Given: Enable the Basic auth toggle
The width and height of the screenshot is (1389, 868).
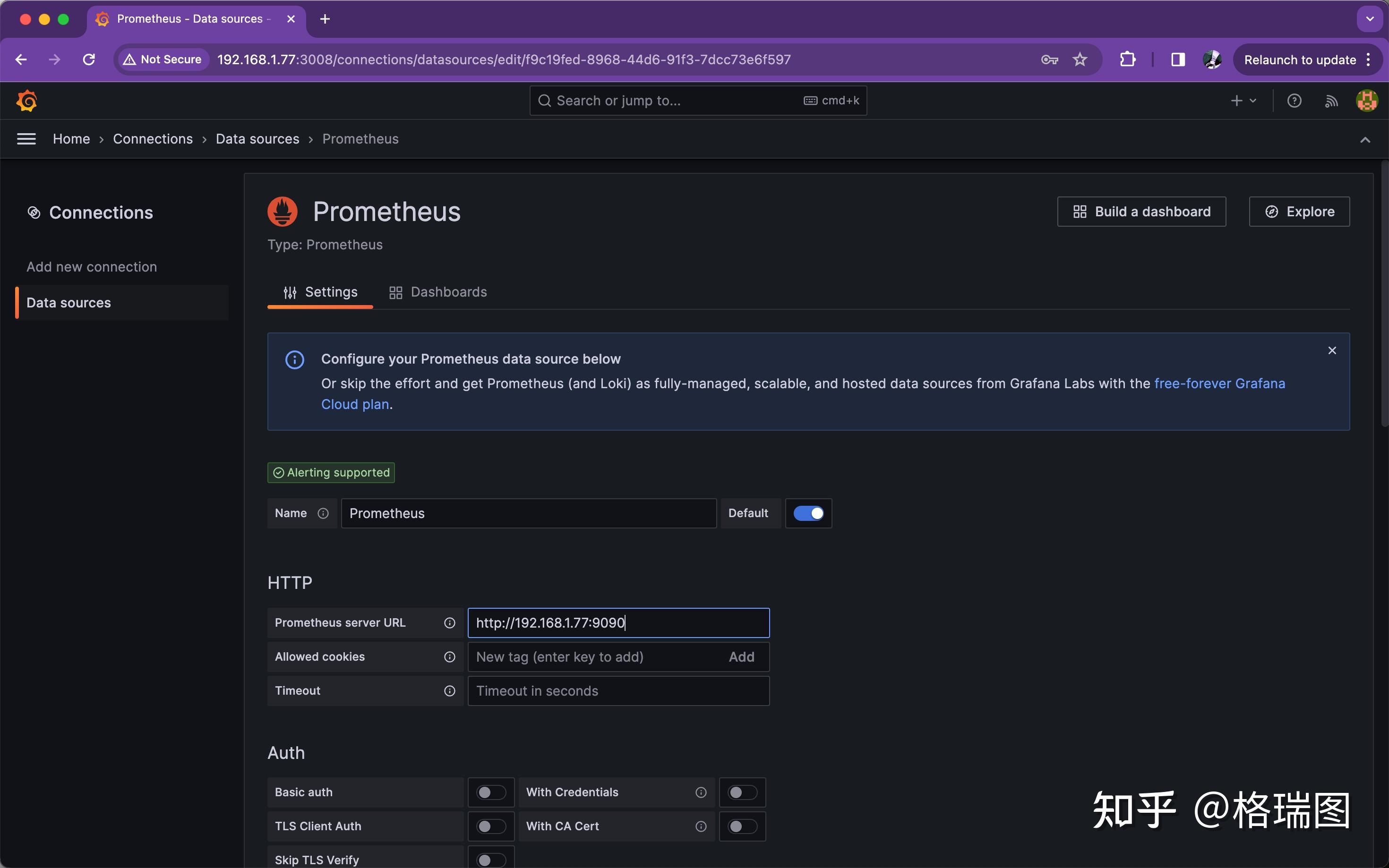Looking at the screenshot, I should tap(491, 793).
